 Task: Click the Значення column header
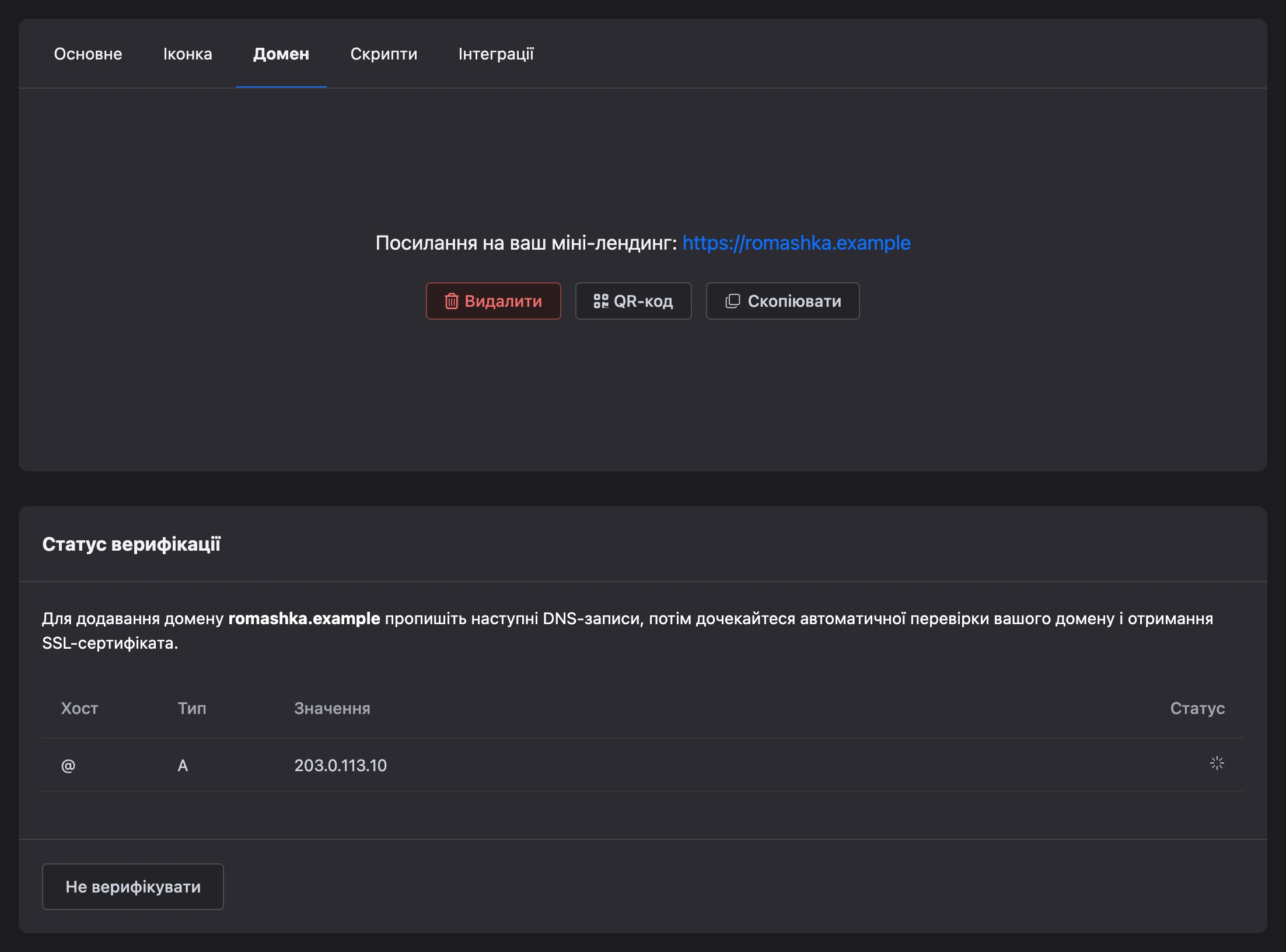[332, 708]
